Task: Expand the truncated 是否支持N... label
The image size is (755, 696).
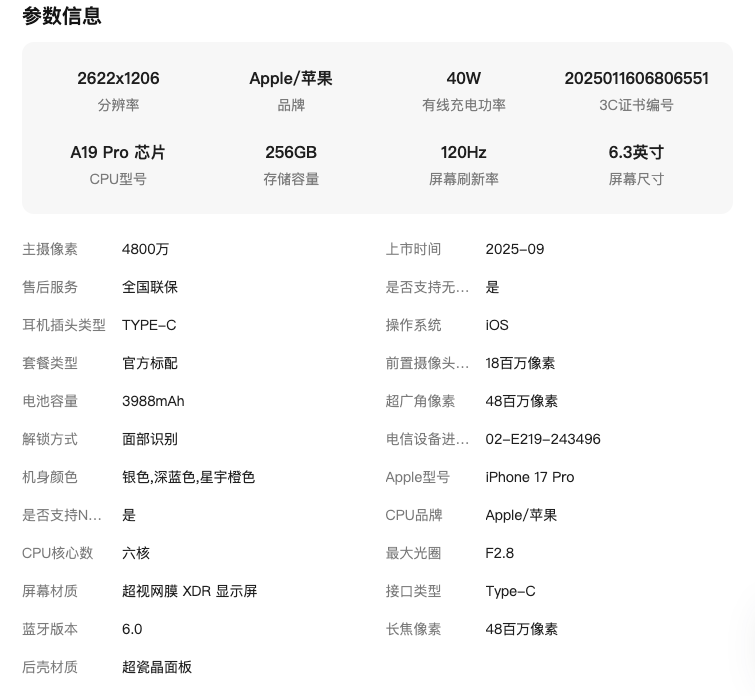Action: point(62,515)
